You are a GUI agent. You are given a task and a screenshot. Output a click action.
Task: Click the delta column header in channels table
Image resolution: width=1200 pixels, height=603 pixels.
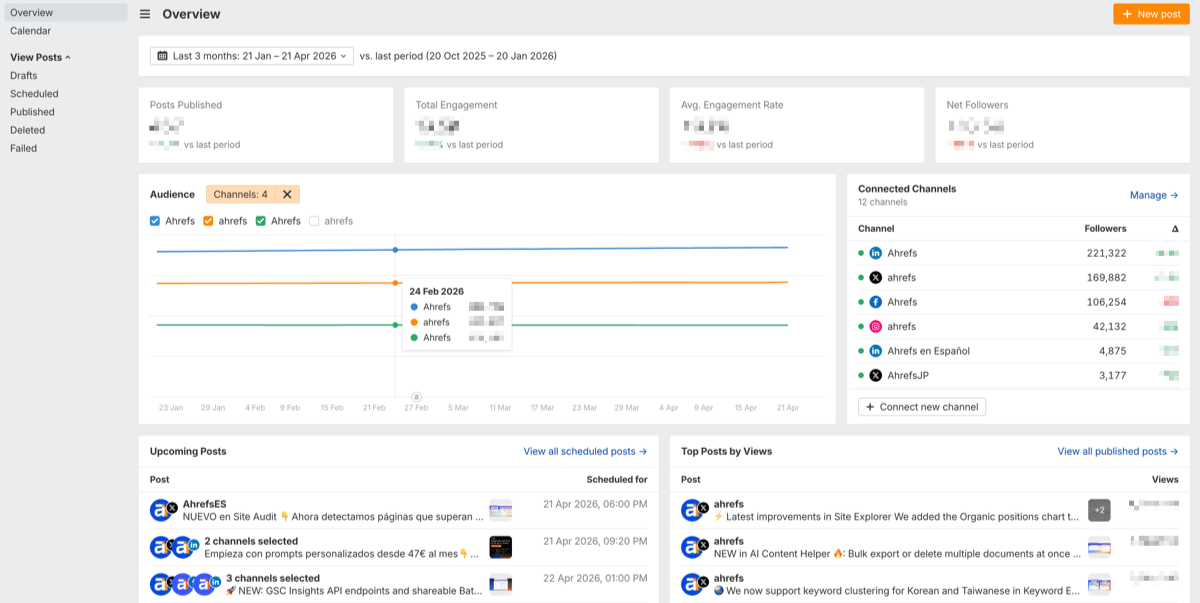coord(1175,229)
